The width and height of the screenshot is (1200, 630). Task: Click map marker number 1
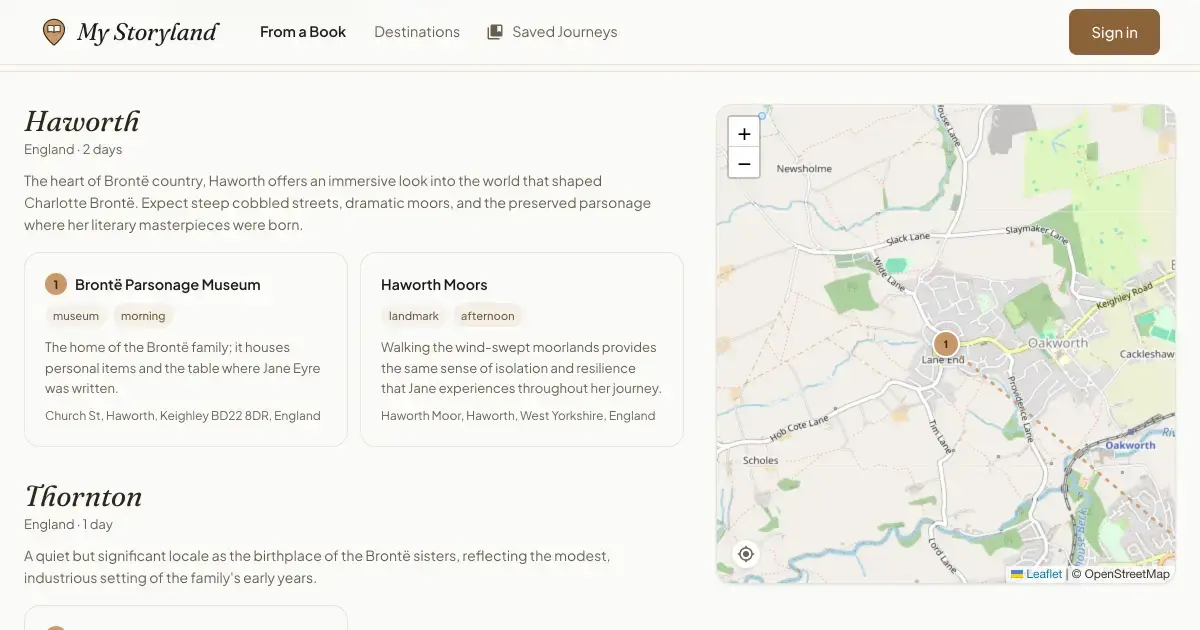(945, 344)
